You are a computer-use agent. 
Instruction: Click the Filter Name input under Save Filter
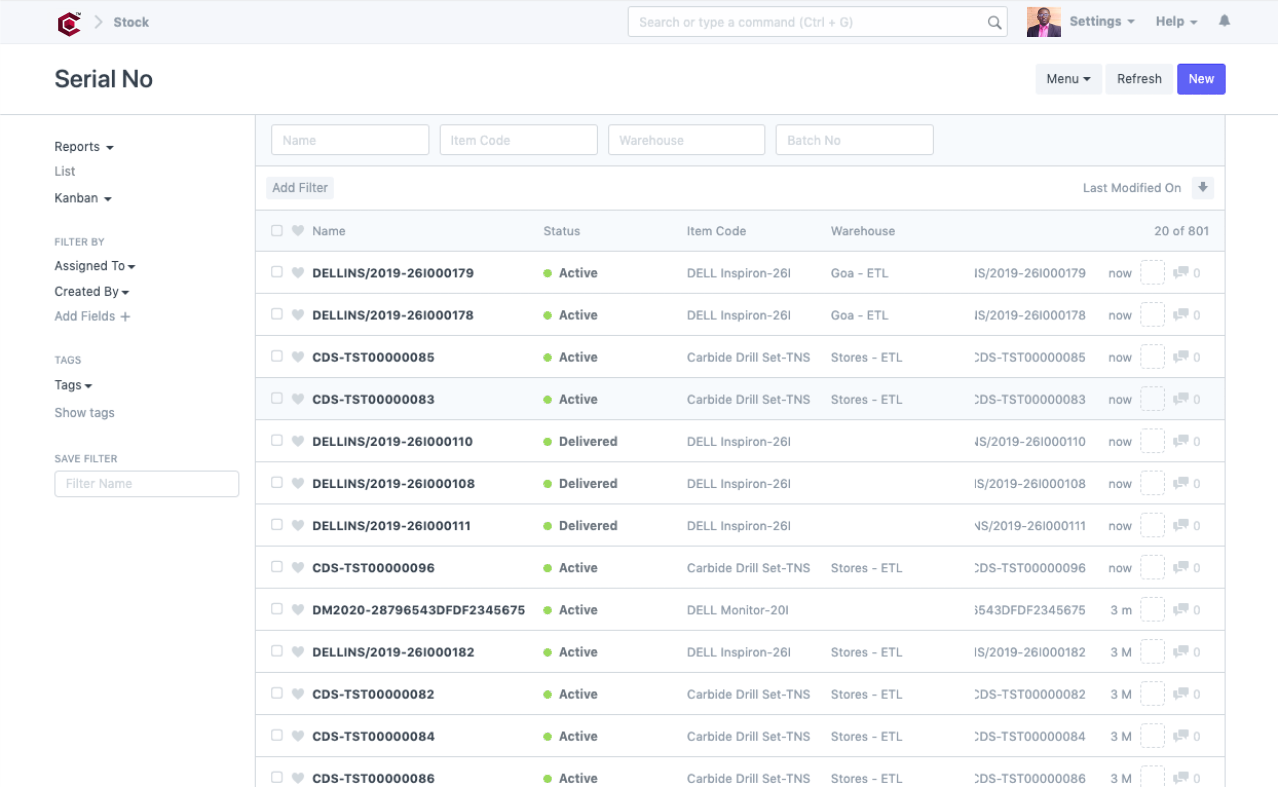pos(146,483)
